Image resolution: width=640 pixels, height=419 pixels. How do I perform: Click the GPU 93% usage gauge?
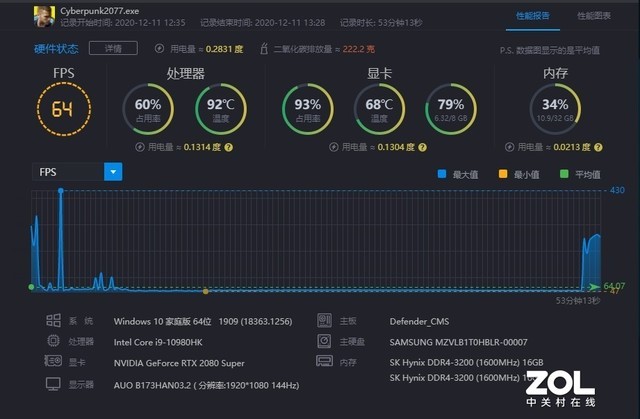[308, 109]
